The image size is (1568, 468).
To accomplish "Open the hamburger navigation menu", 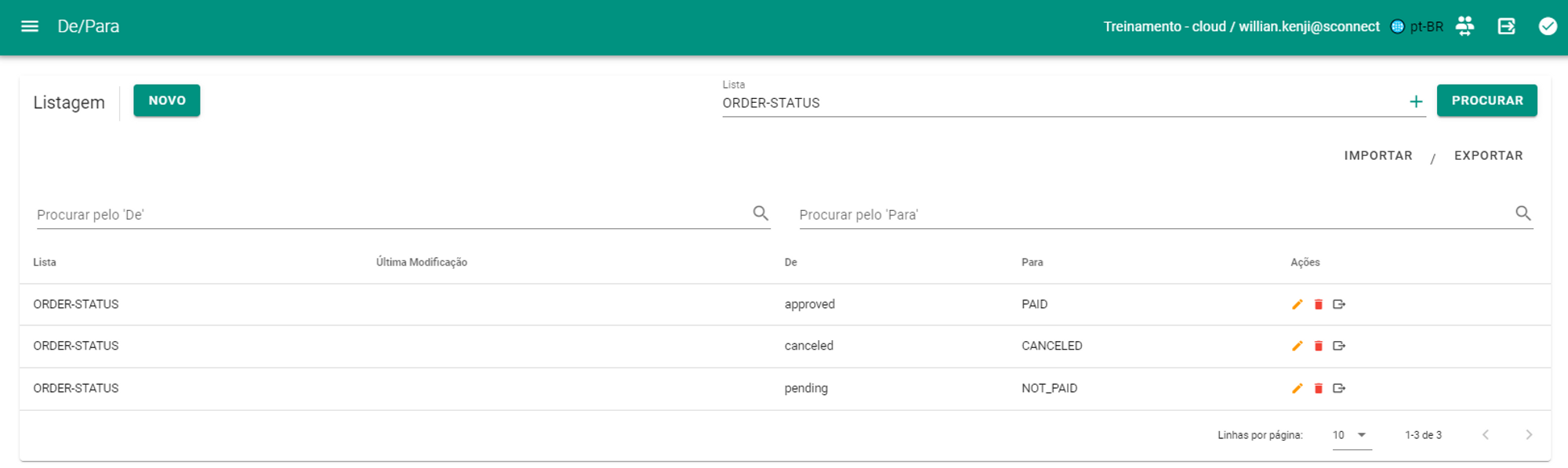I will [x=30, y=27].
